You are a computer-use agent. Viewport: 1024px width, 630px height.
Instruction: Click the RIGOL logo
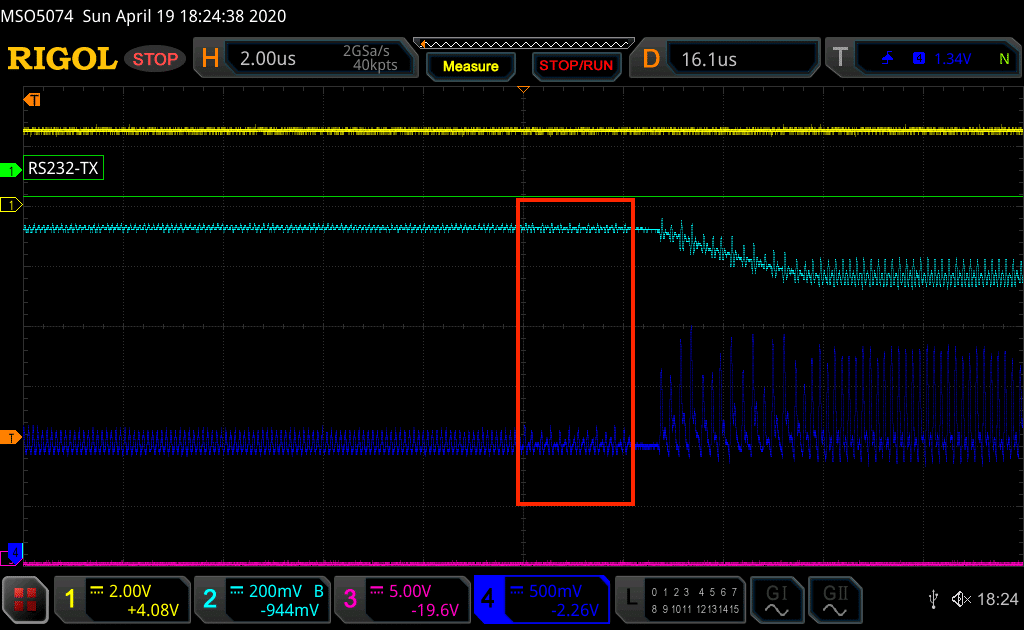tap(62, 59)
